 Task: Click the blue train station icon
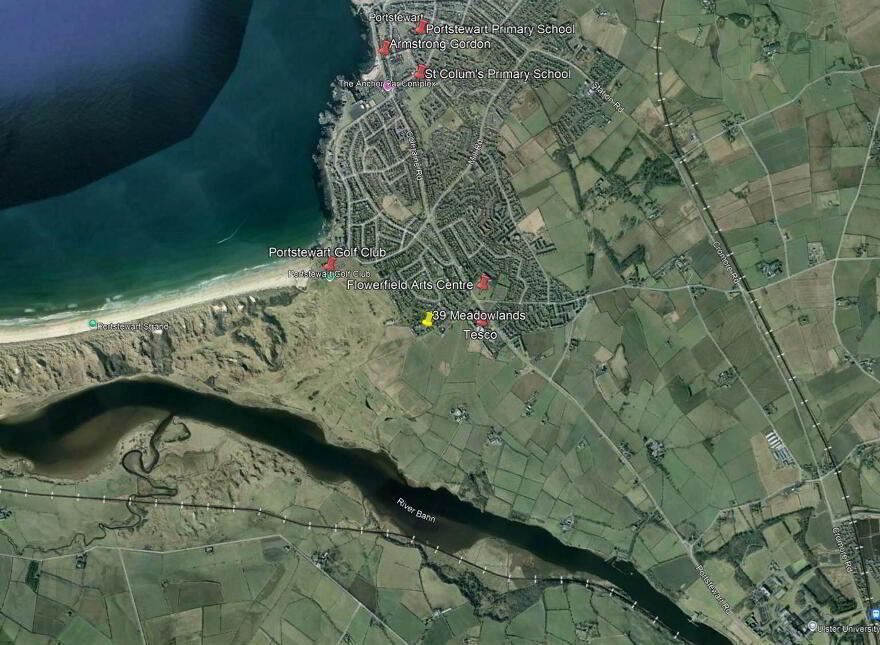[x=874, y=612]
